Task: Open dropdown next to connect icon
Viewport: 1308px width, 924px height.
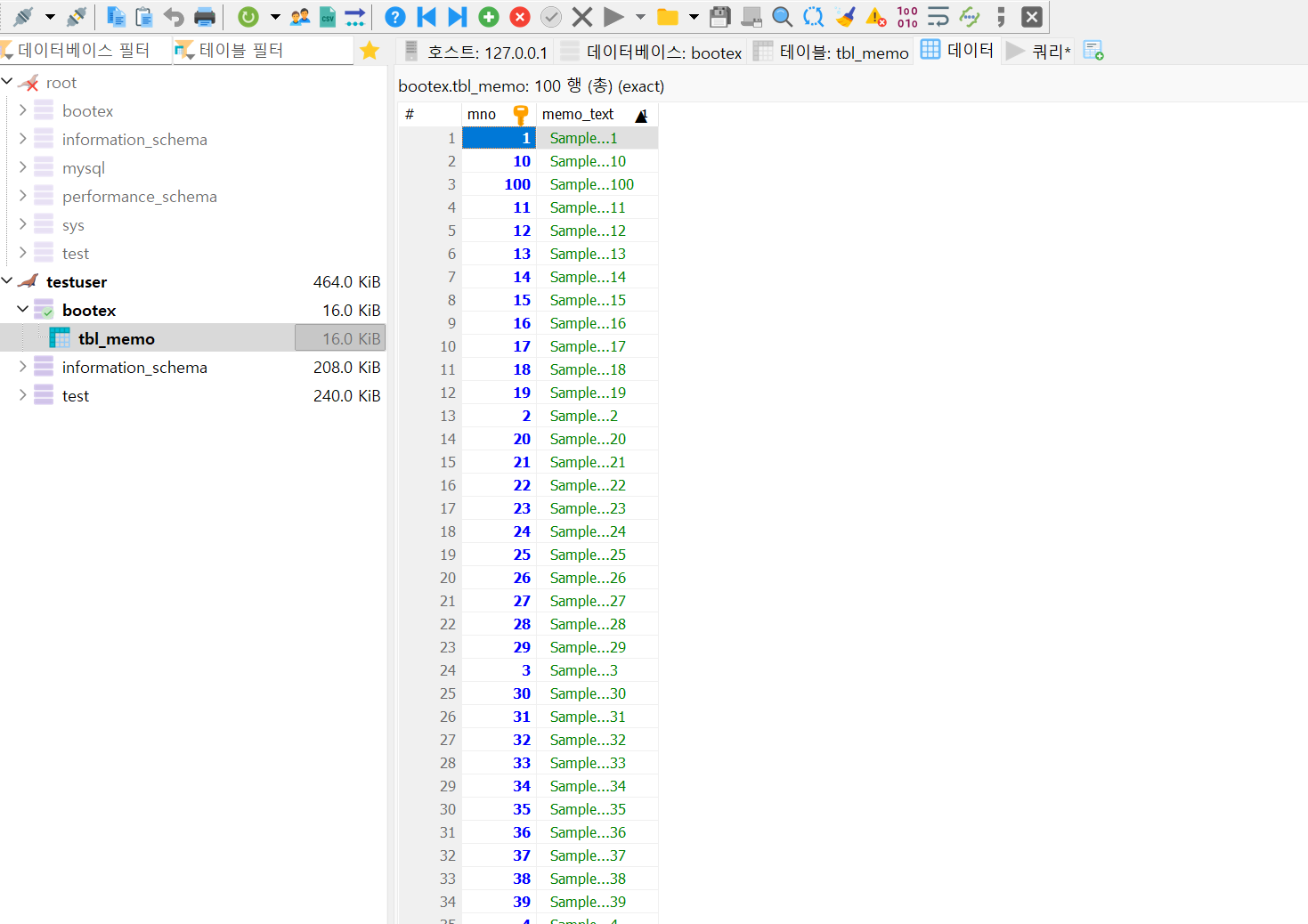Action: click(x=50, y=17)
